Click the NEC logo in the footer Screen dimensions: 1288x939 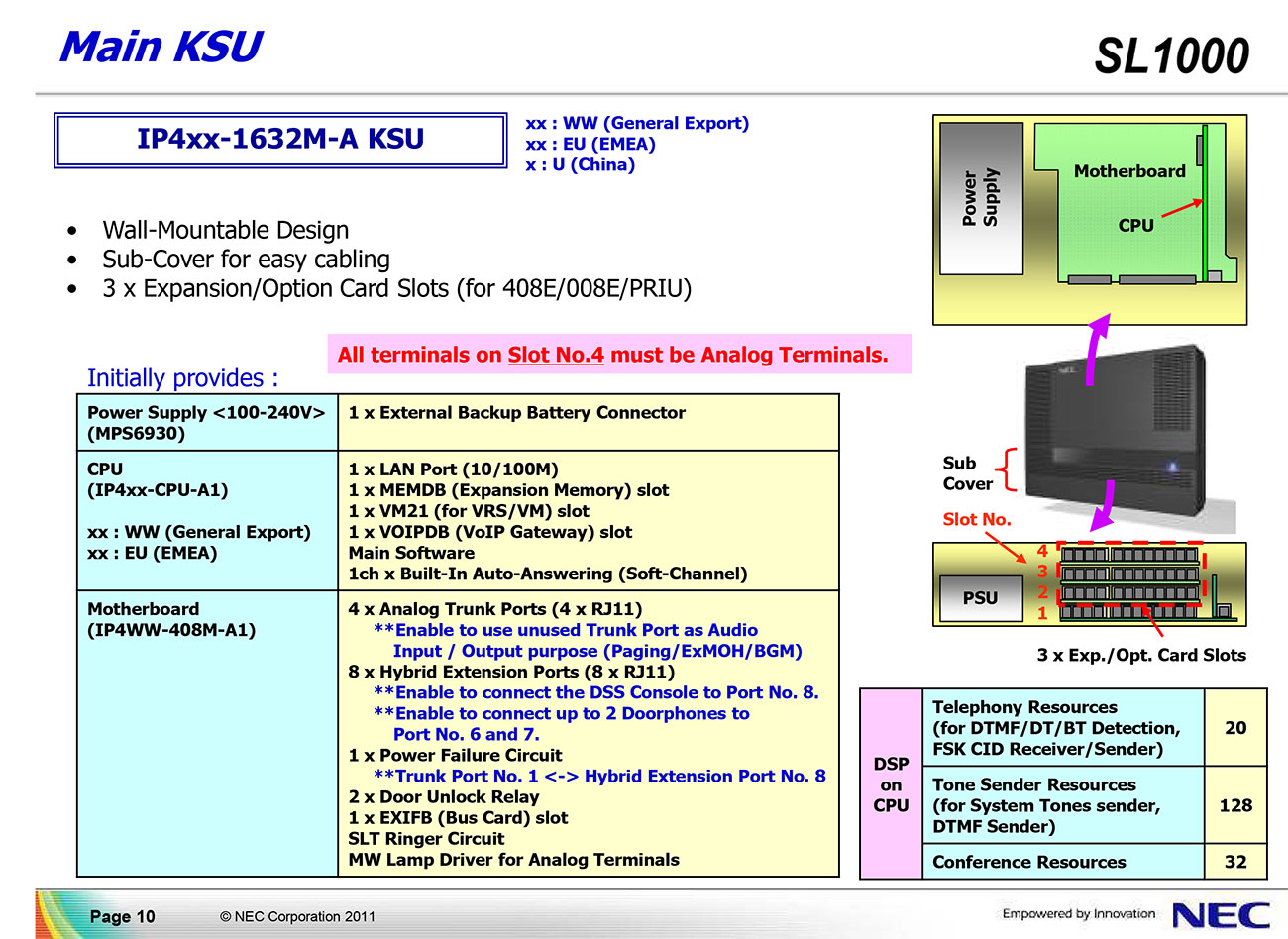tap(1221, 914)
